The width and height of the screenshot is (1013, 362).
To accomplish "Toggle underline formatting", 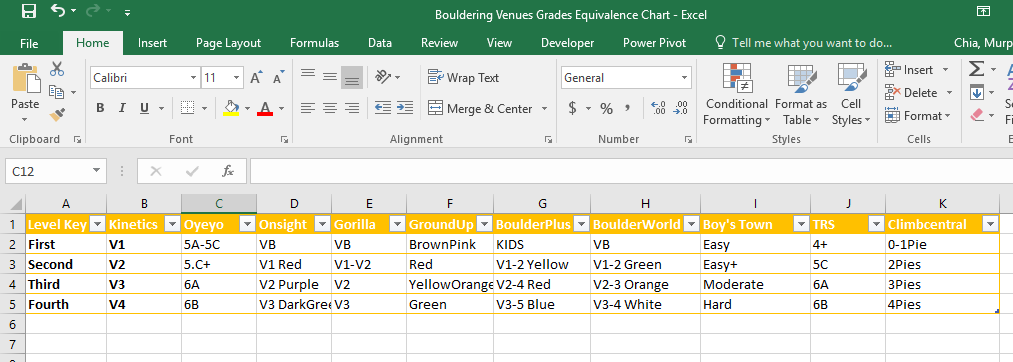I will point(143,108).
